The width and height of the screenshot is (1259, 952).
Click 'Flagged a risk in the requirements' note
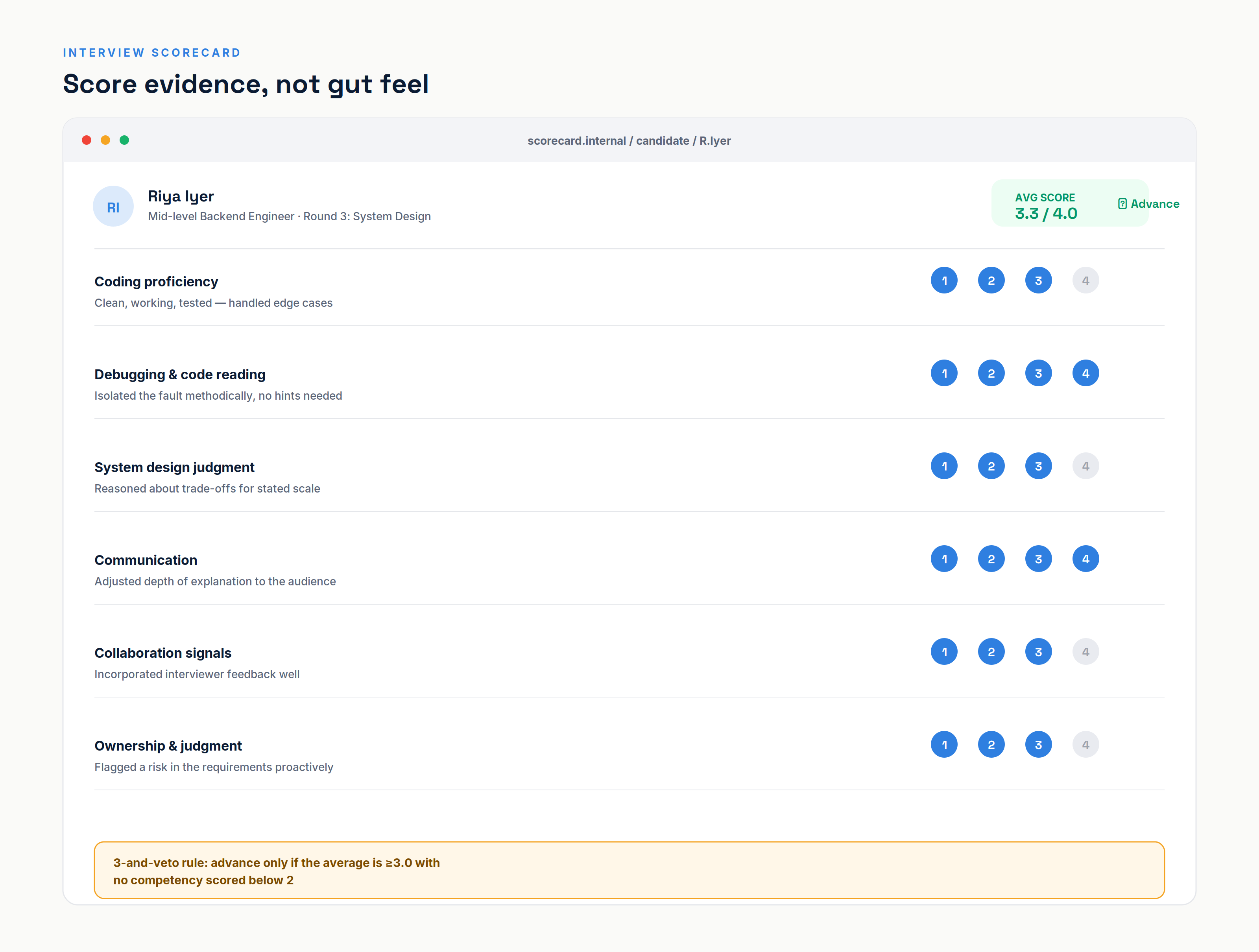(x=213, y=766)
